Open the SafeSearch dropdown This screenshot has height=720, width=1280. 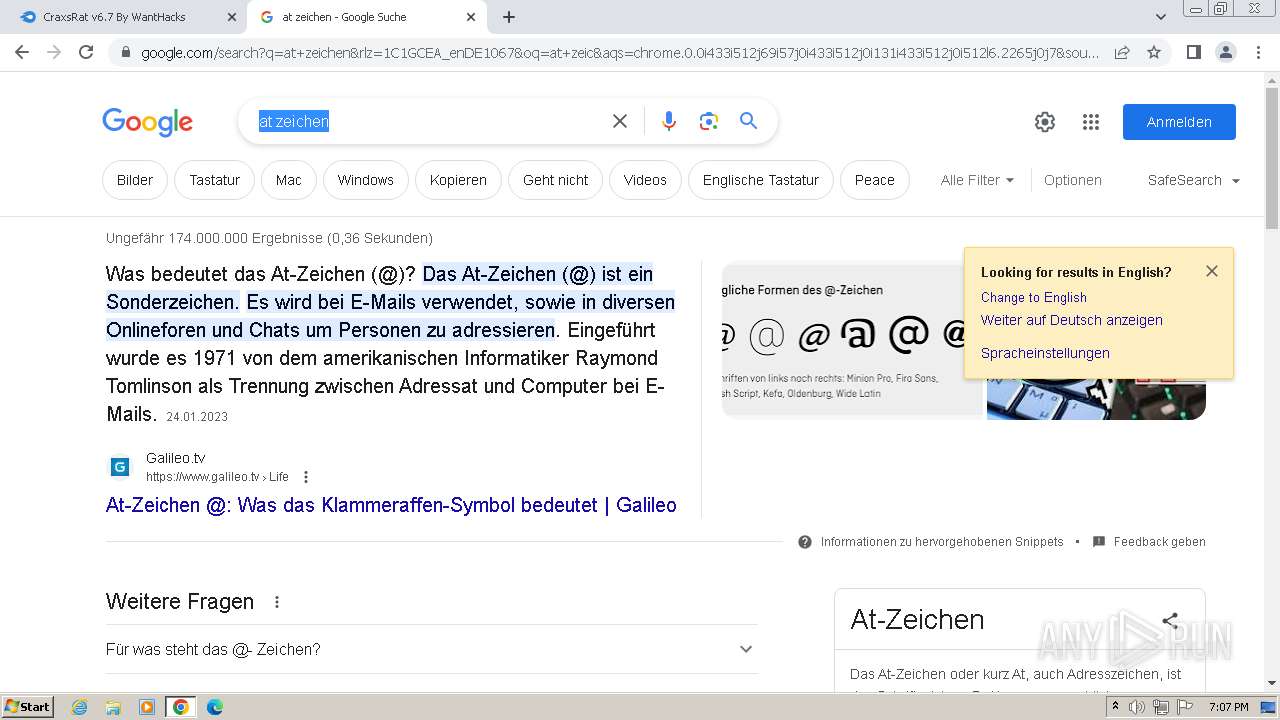point(1194,180)
